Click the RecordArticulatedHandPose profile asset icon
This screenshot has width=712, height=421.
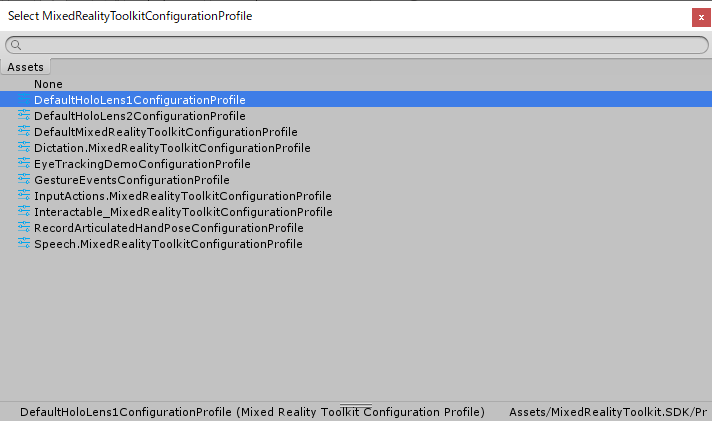pos(24,227)
